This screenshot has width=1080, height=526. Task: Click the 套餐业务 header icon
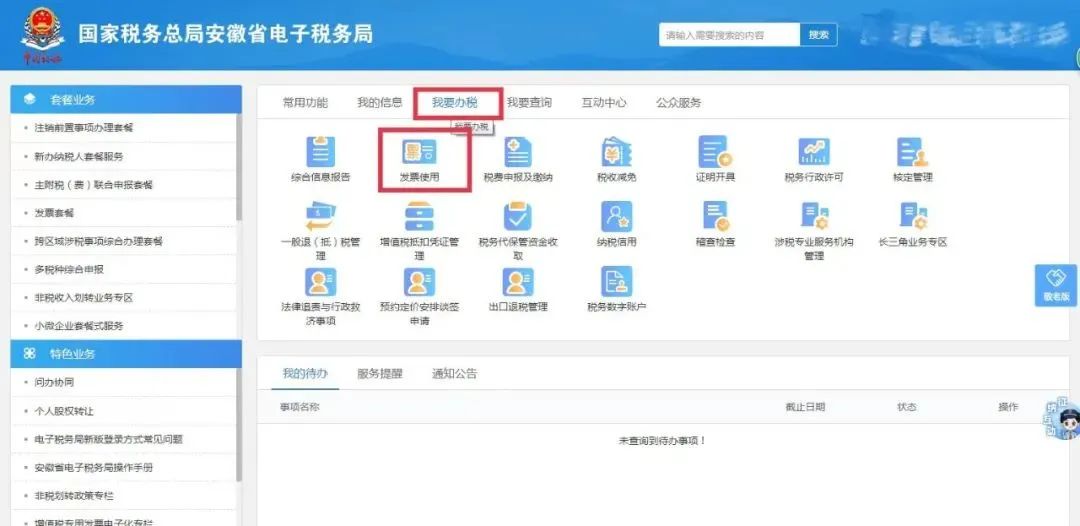[29, 99]
